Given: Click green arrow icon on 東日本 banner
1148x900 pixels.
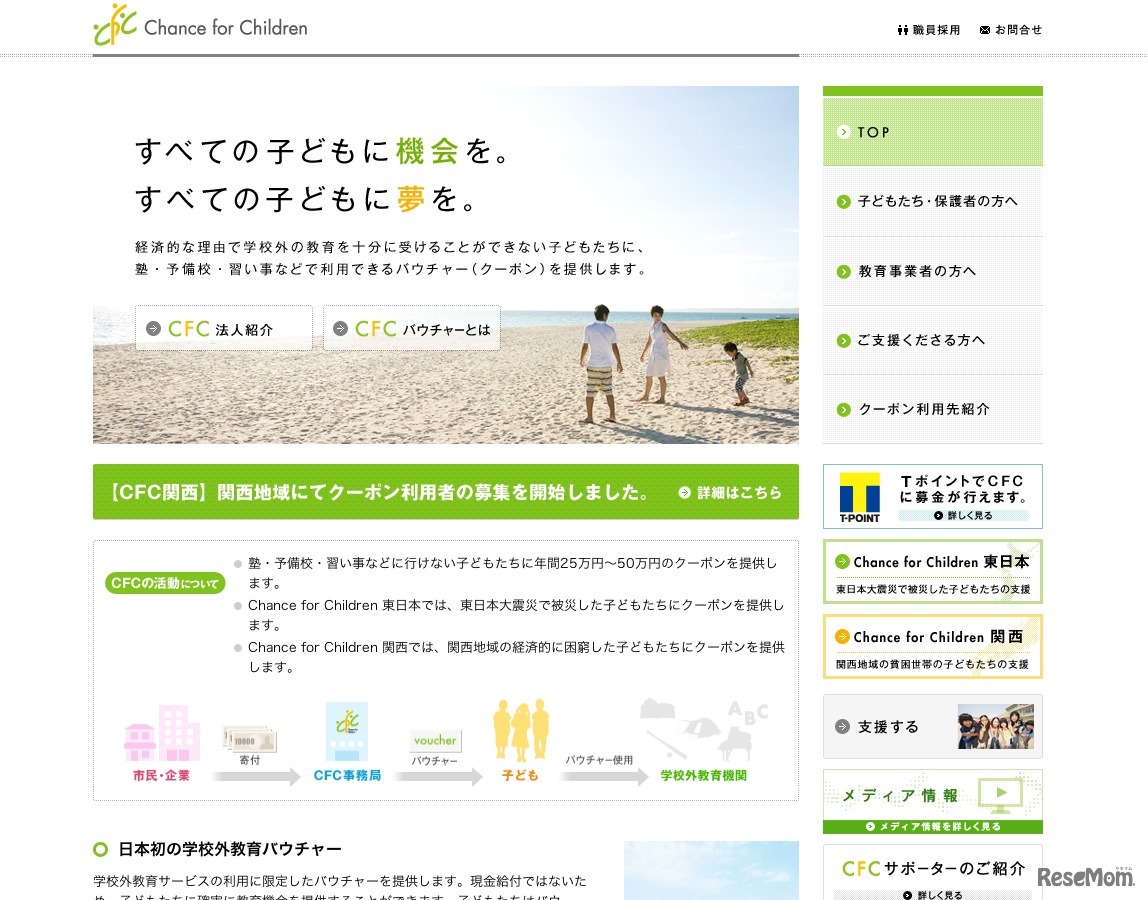Looking at the screenshot, I should tap(843, 562).
